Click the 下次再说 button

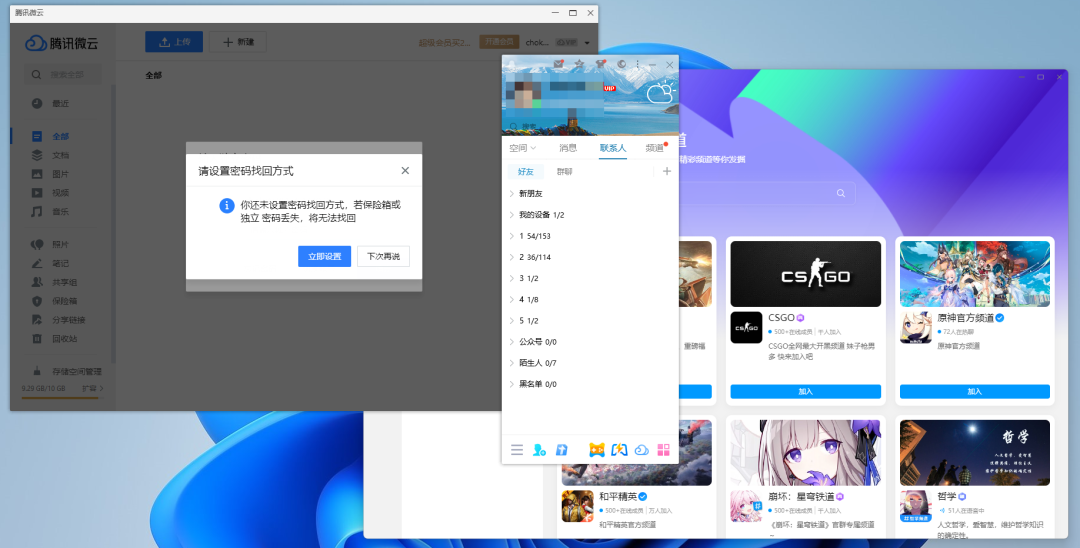[384, 256]
